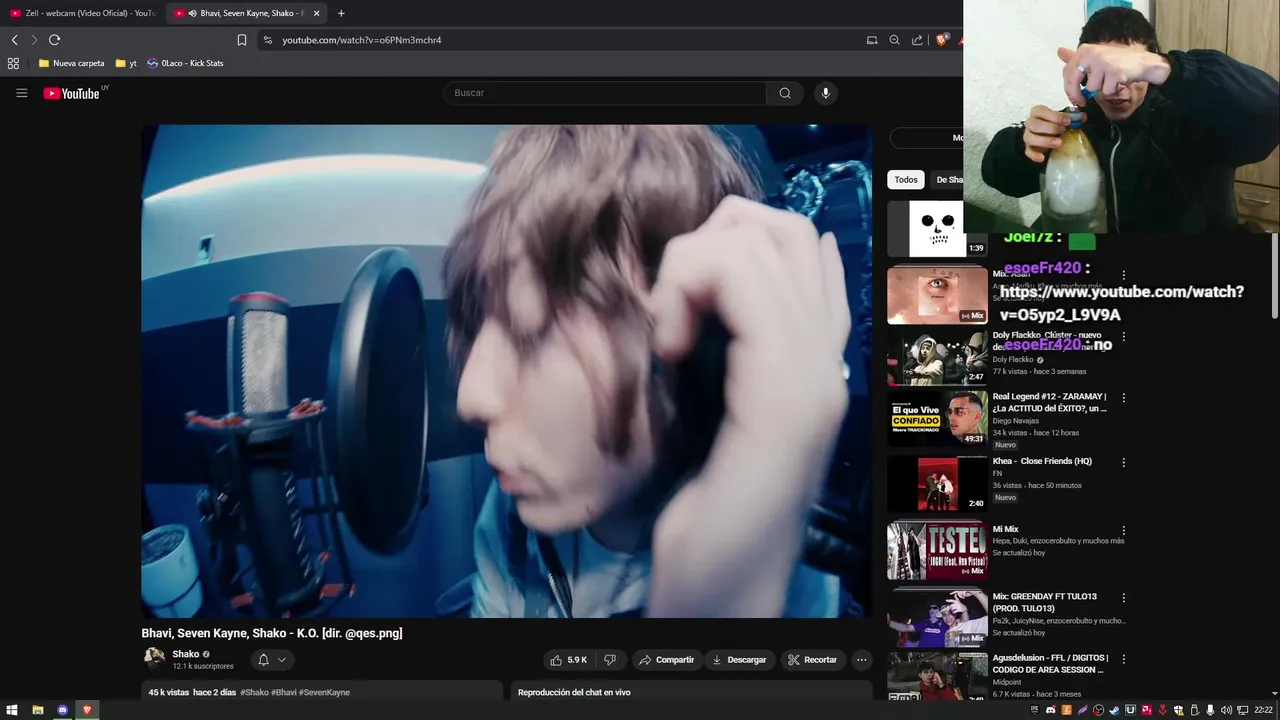Open options menu for Khea Close Friends
This screenshot has width=1280, height=720.
coord(1123,463)
